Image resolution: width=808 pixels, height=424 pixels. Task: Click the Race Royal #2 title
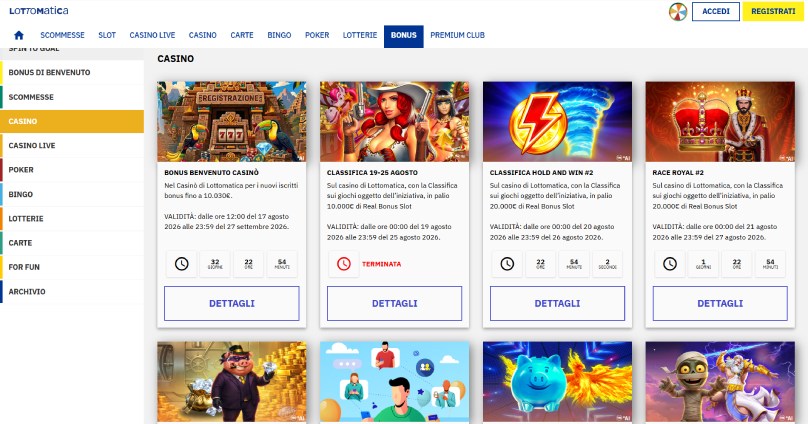tap(678, 173)
